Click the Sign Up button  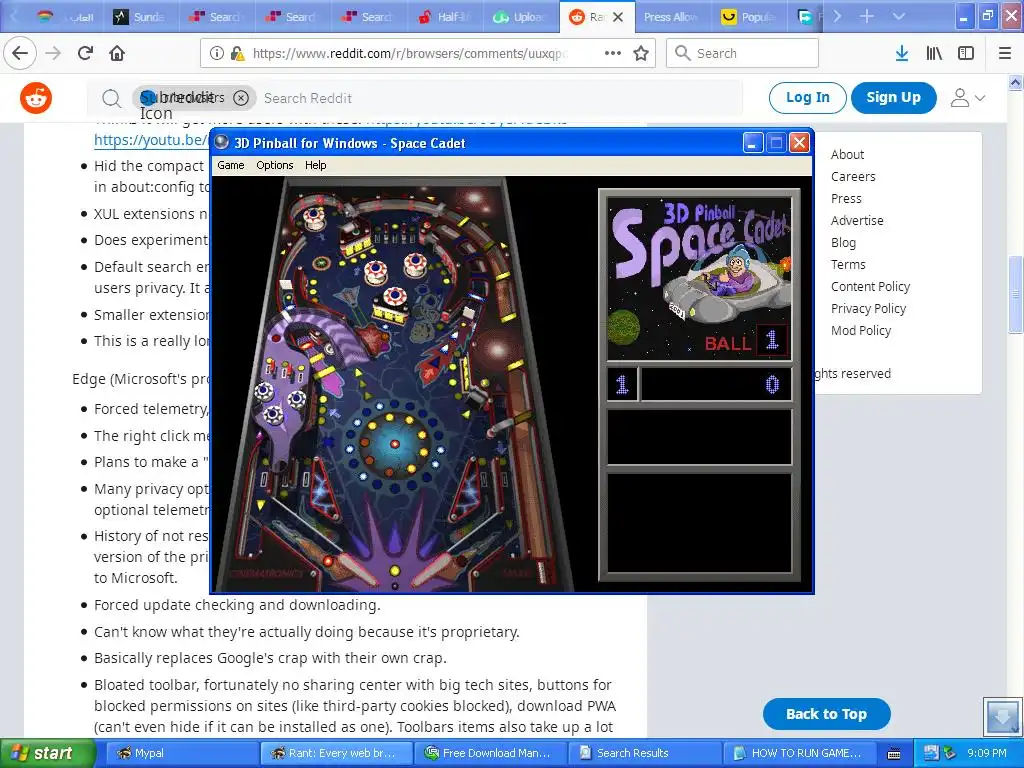pyautogui.click(x=893, y=98)
